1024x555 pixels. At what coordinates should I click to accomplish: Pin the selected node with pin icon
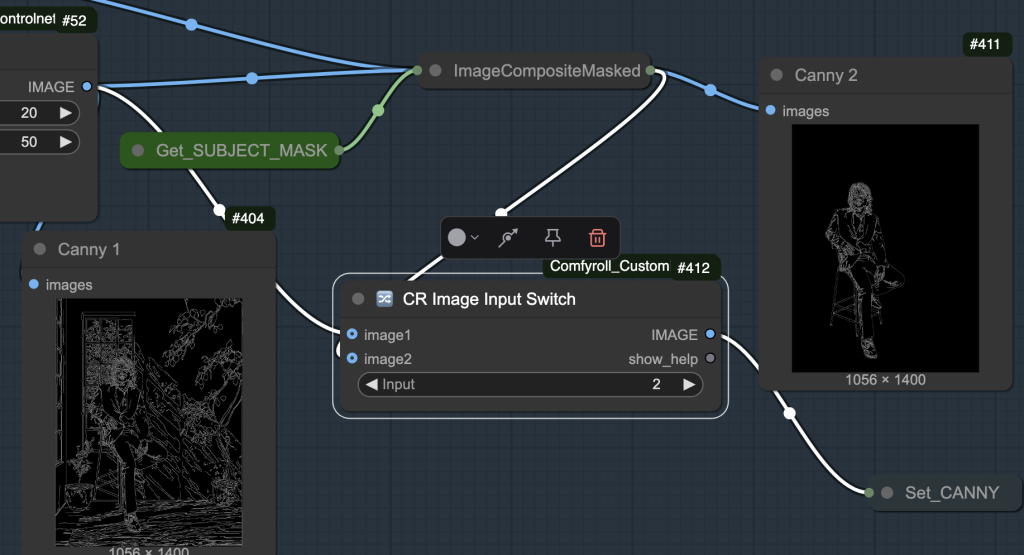[x=552, y=238]
